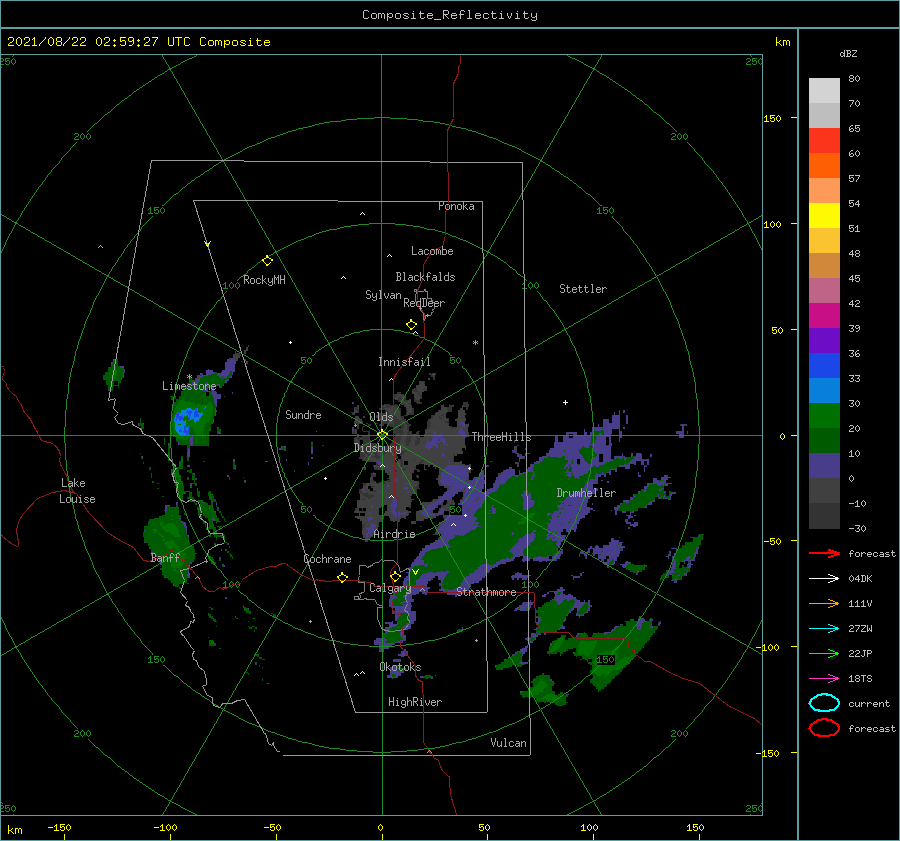Select yellow diamond marker above Calgary label

(395, 576)
